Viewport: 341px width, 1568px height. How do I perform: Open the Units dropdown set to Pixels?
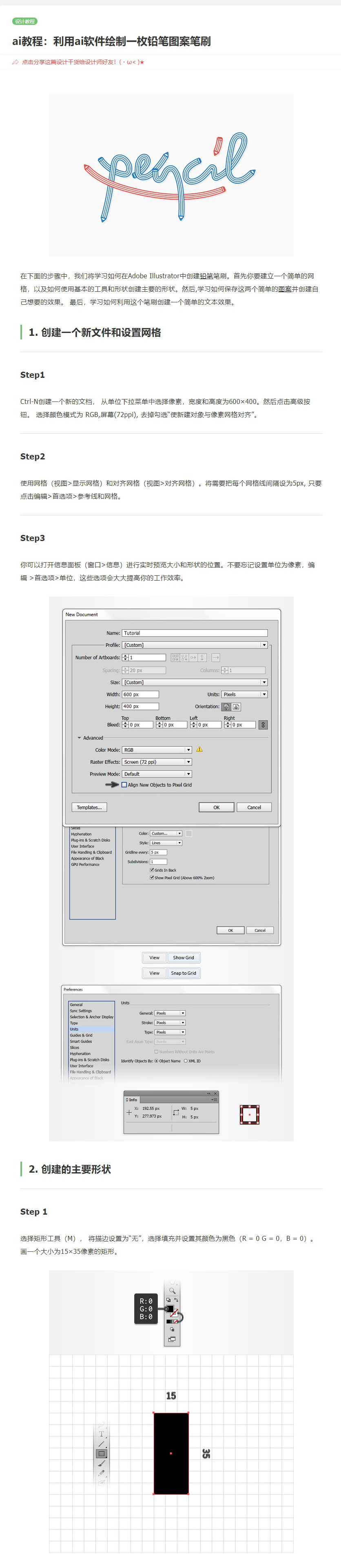pos(244,694)
